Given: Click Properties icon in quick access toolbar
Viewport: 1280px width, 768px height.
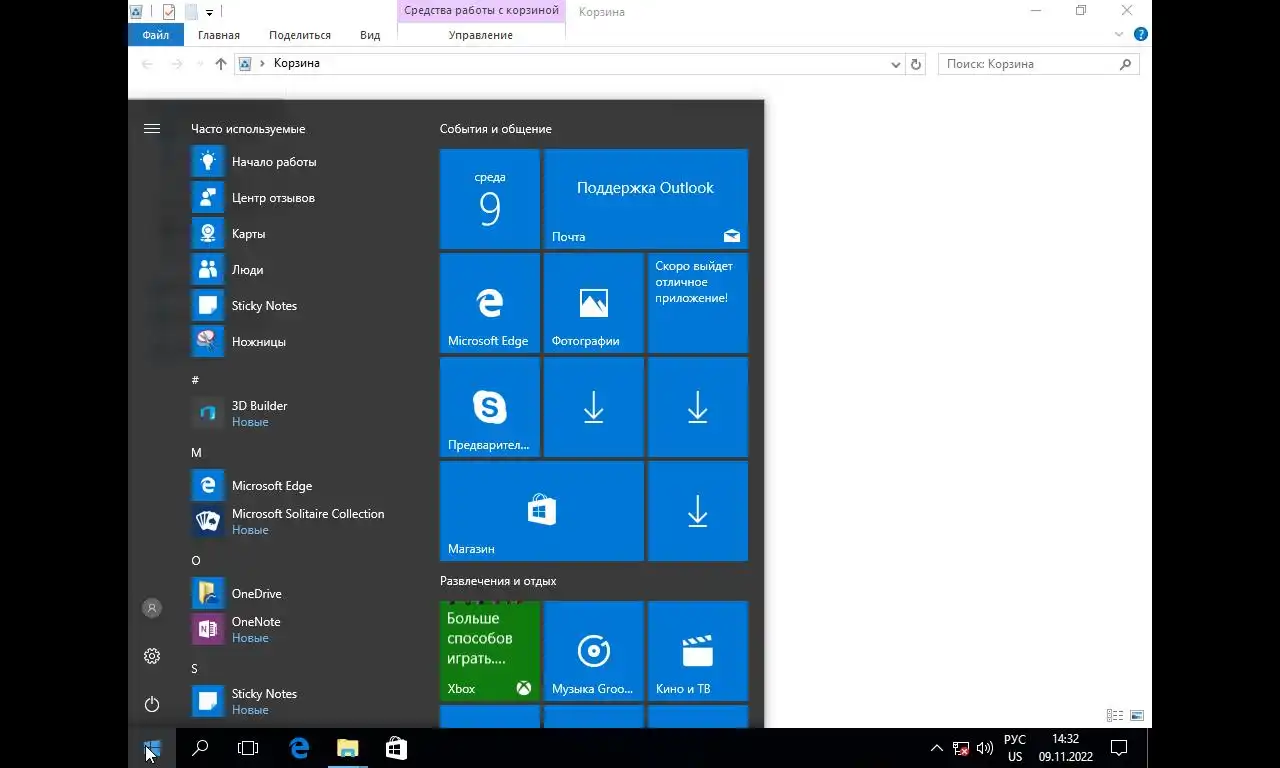Looking at the screenshot, I should [168, 12].
